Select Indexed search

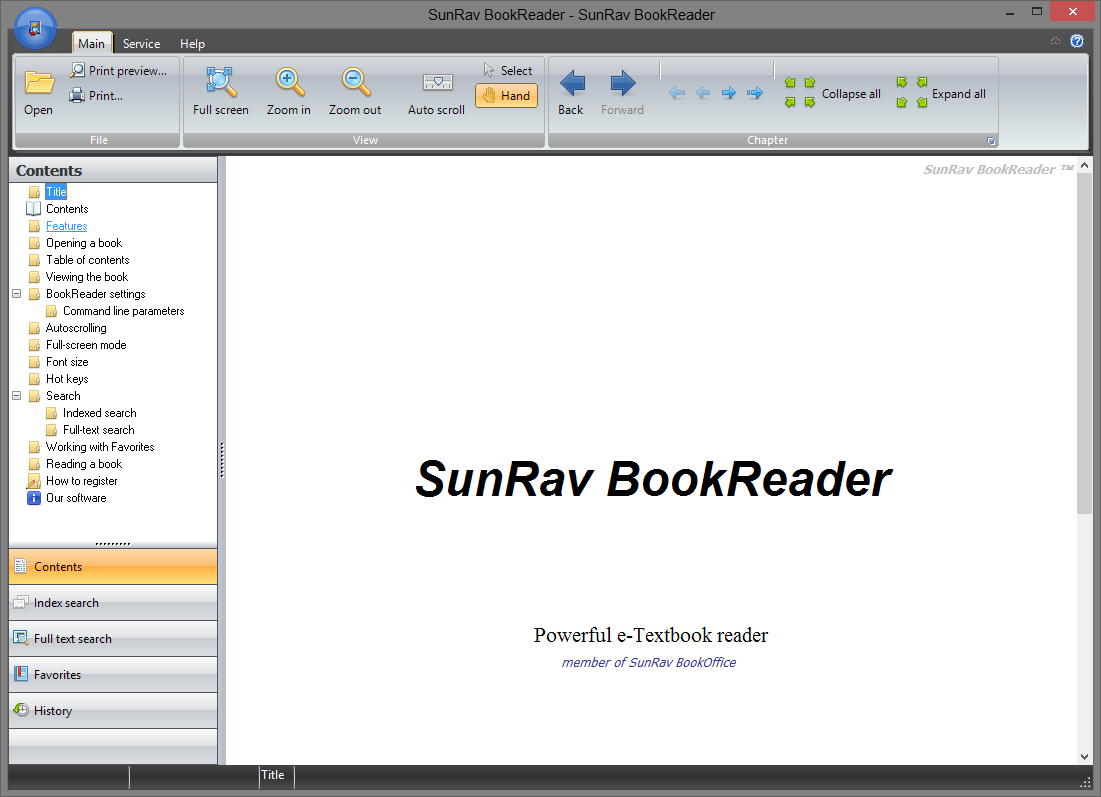100,413
